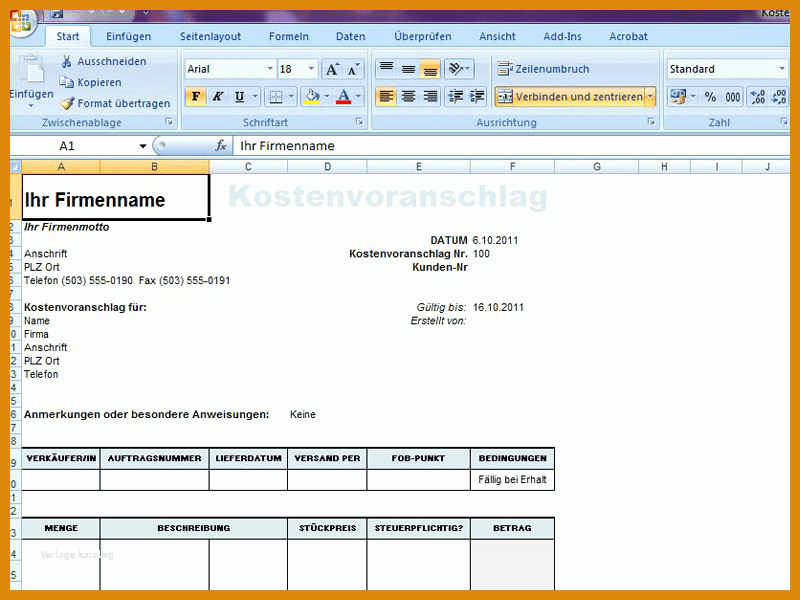The height and width of the screenshot is (600, 800).
Task: Open the Seitenlayout tab
Action: click(210, 37)
